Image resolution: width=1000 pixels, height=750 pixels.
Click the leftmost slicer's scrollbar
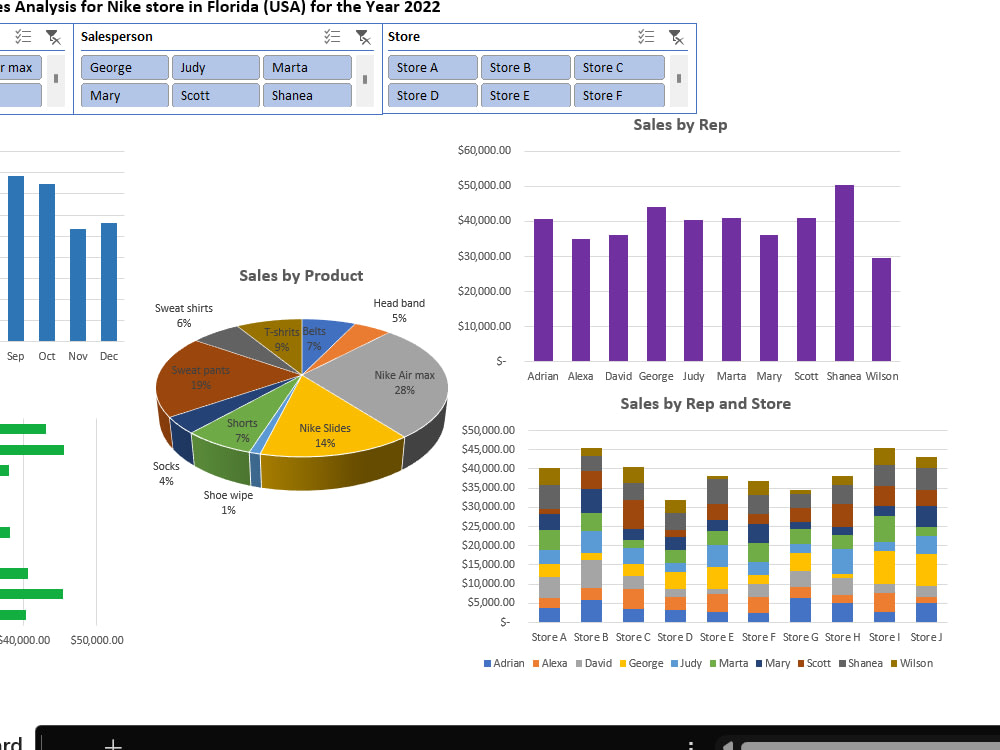[x=56, y=80]
